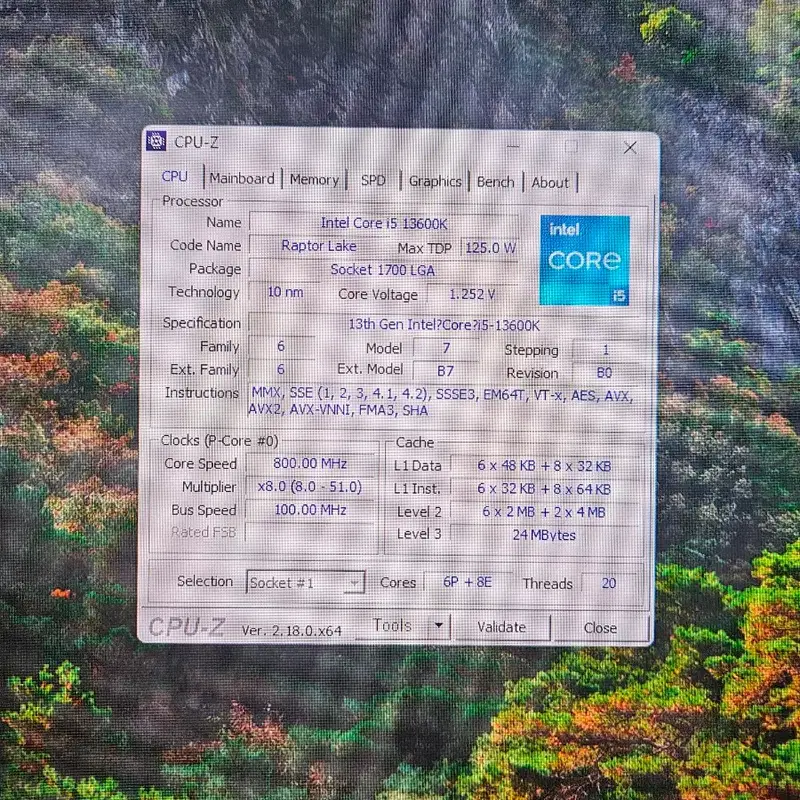The width and height of the screenshot is (800, 800).
Task: Click the L1 Data 6 x 48 KB value
Action: pos(544,466)
